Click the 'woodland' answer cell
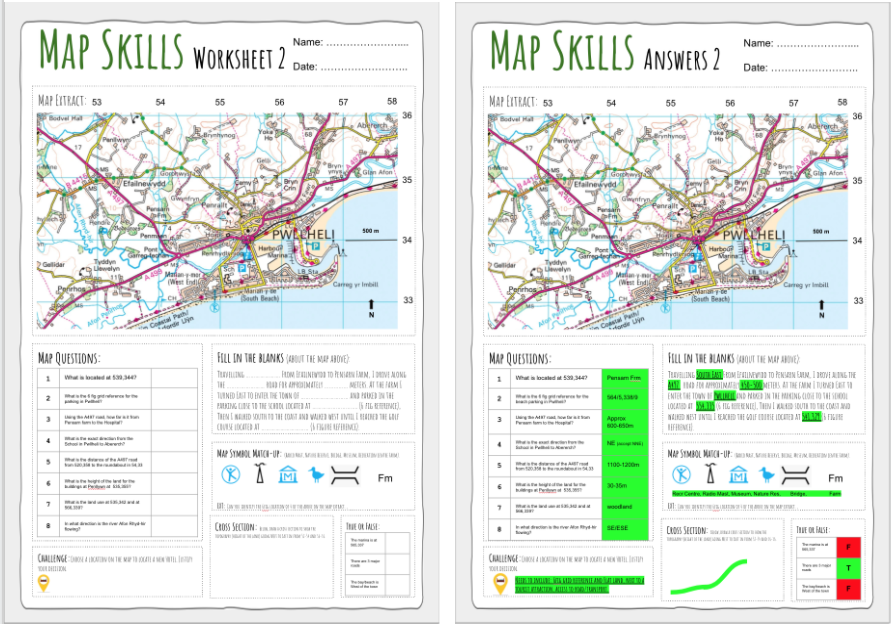The image size is (894, 624). [x=625, y=507]
